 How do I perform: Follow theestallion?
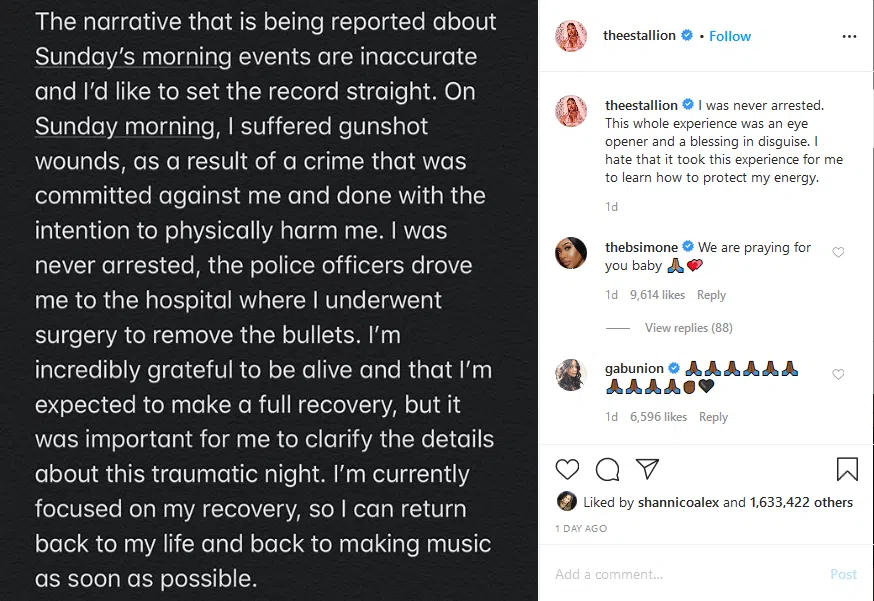click(x=730, y=36)
